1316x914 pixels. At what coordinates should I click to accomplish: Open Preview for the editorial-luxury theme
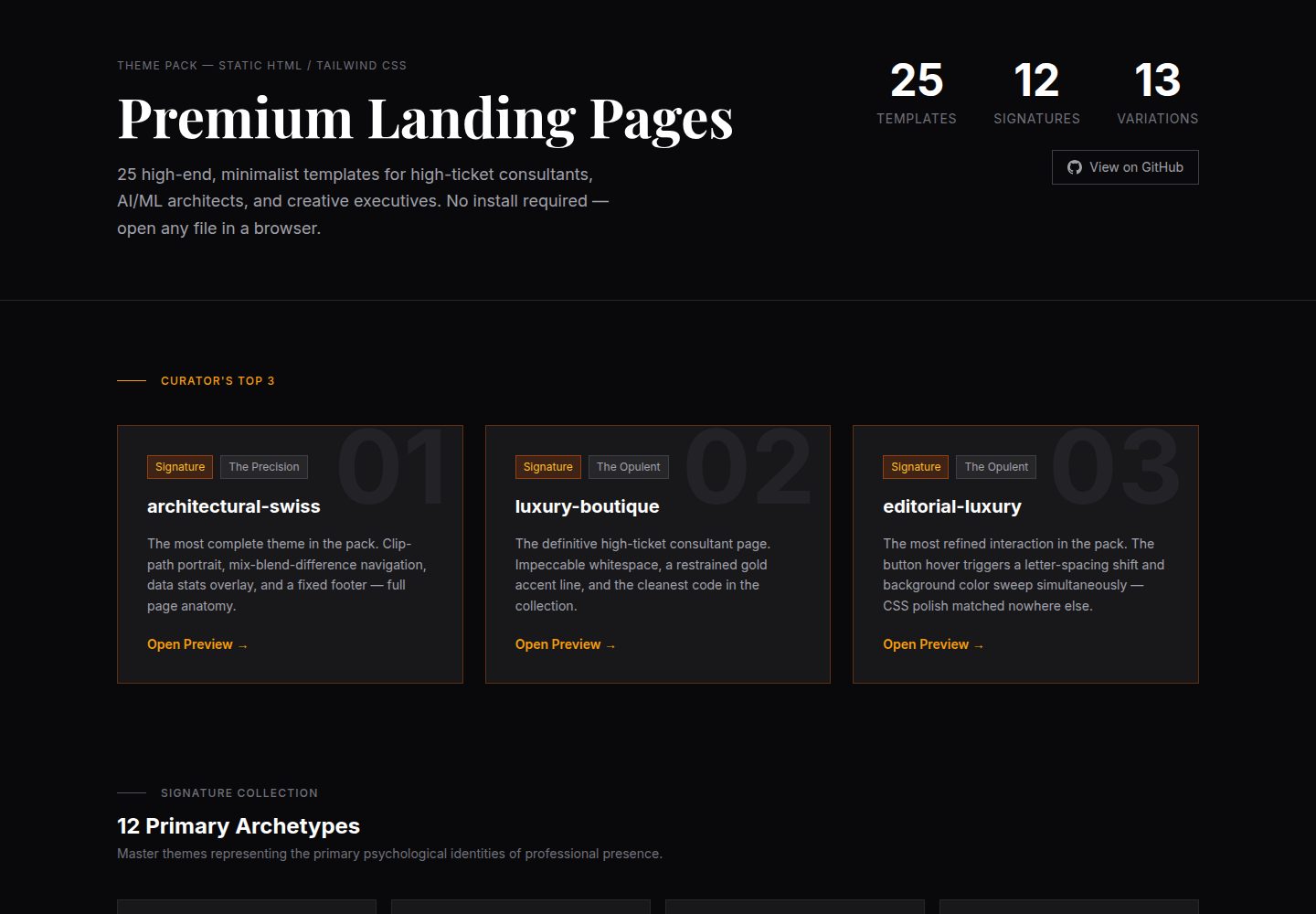click(x=933, y=644)
